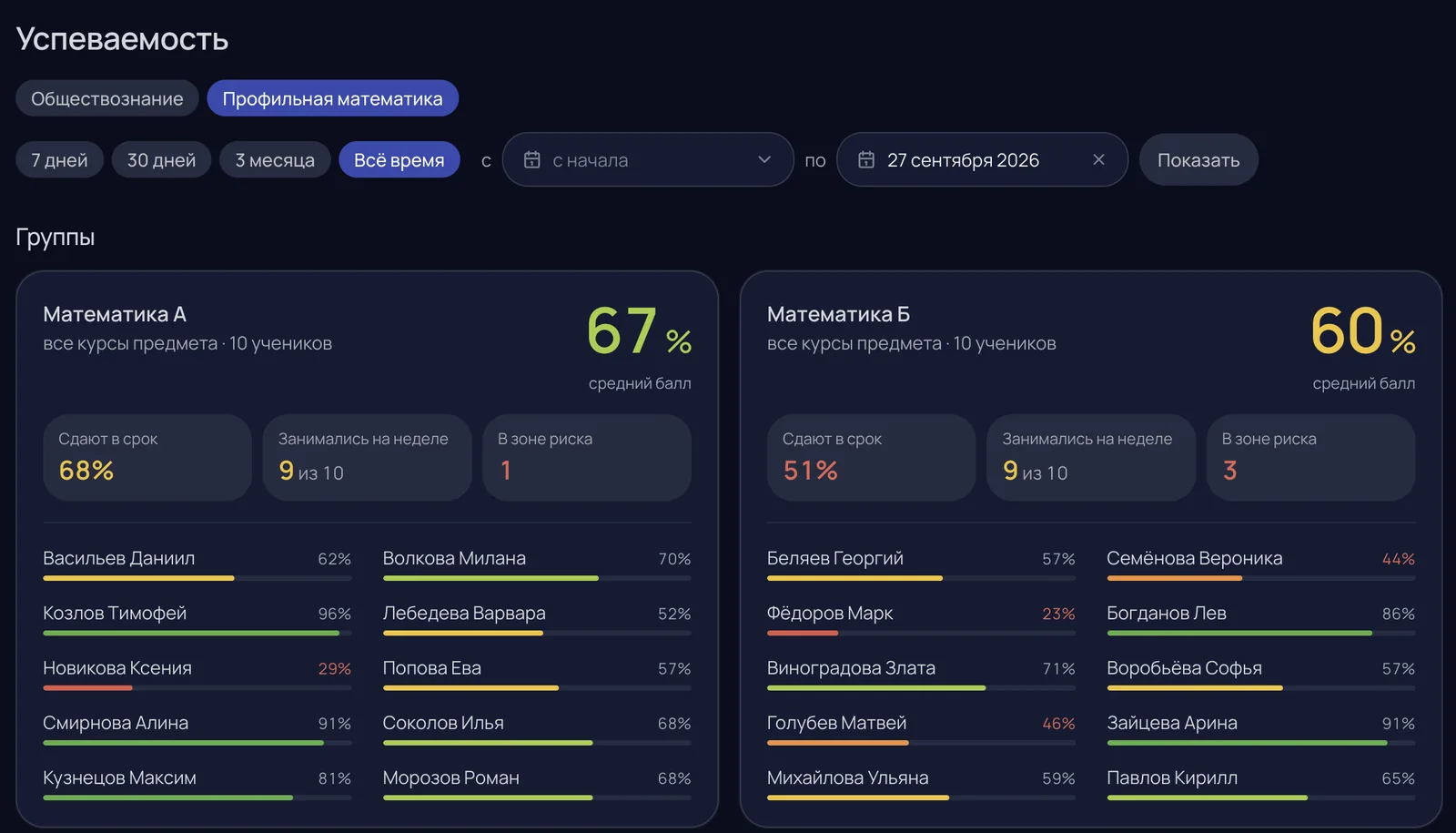Screen dimensions: 1456x833
Task: Select student Морозов Роман
Action: [x=537, y=784]
